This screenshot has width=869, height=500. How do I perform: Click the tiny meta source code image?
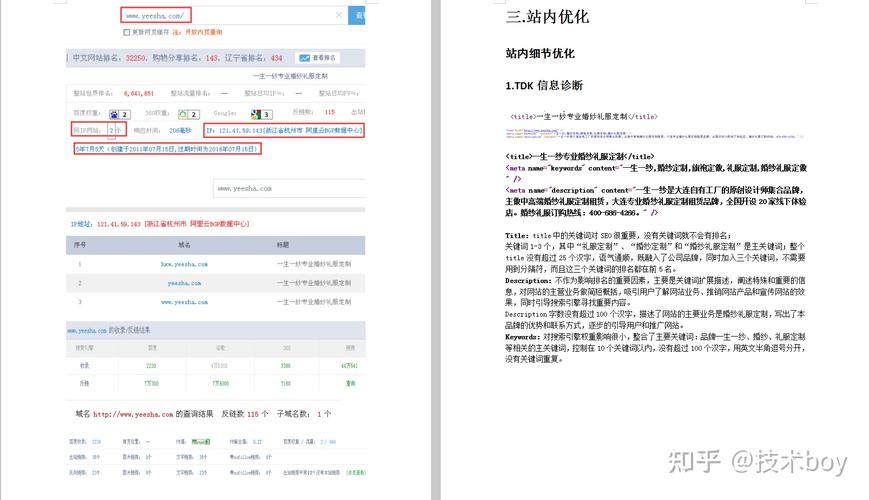point(654,134)
